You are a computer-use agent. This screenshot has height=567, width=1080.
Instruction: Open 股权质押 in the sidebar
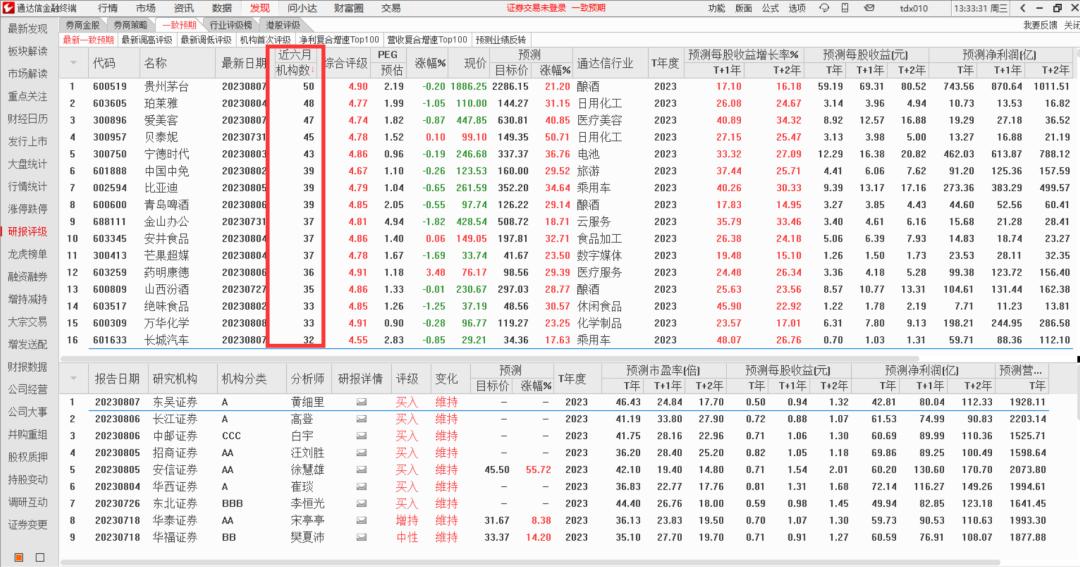click(28, 456)
